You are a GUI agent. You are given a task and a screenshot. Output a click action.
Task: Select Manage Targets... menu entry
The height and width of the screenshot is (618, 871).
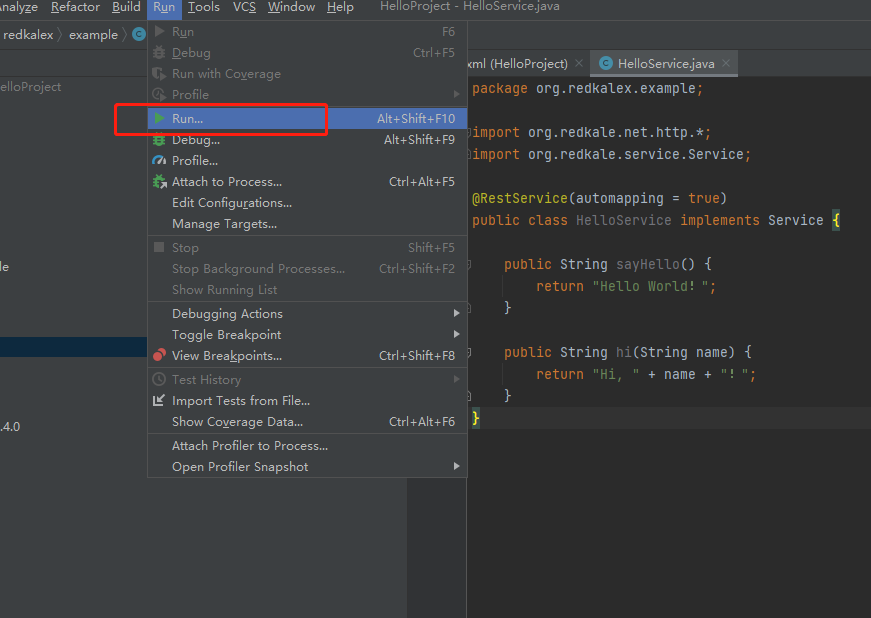(224, 224)
